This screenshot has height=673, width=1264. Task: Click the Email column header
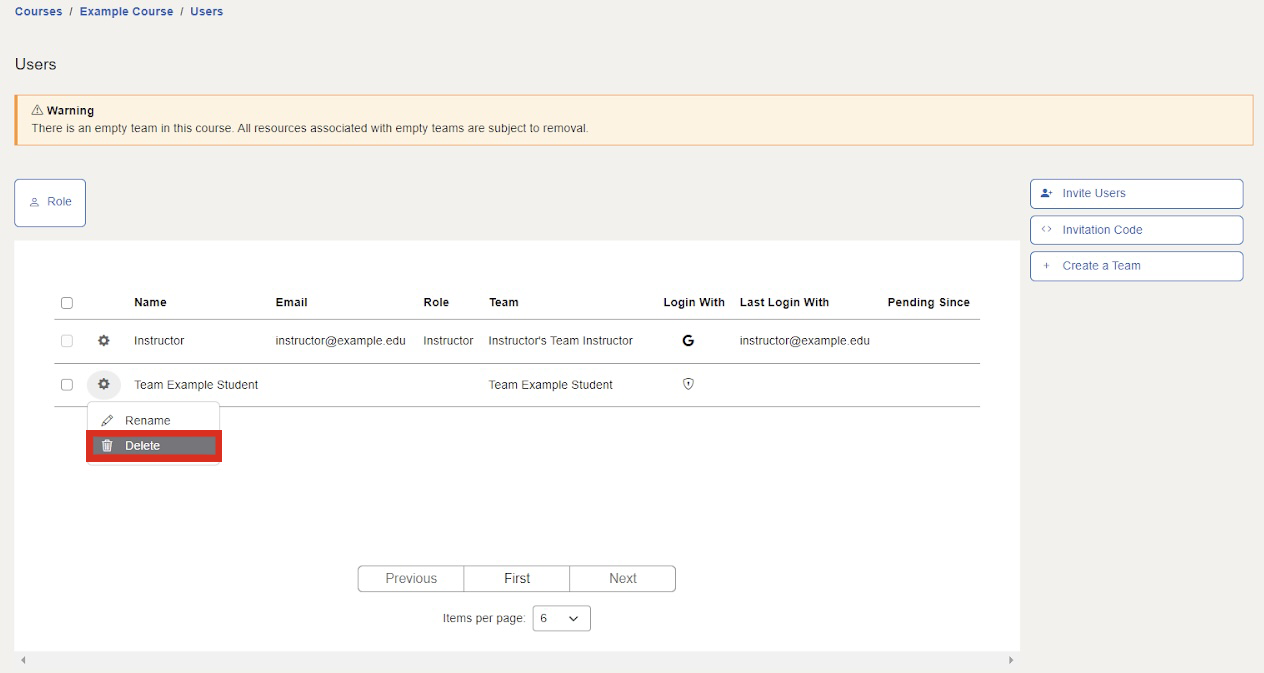[291, 302]
